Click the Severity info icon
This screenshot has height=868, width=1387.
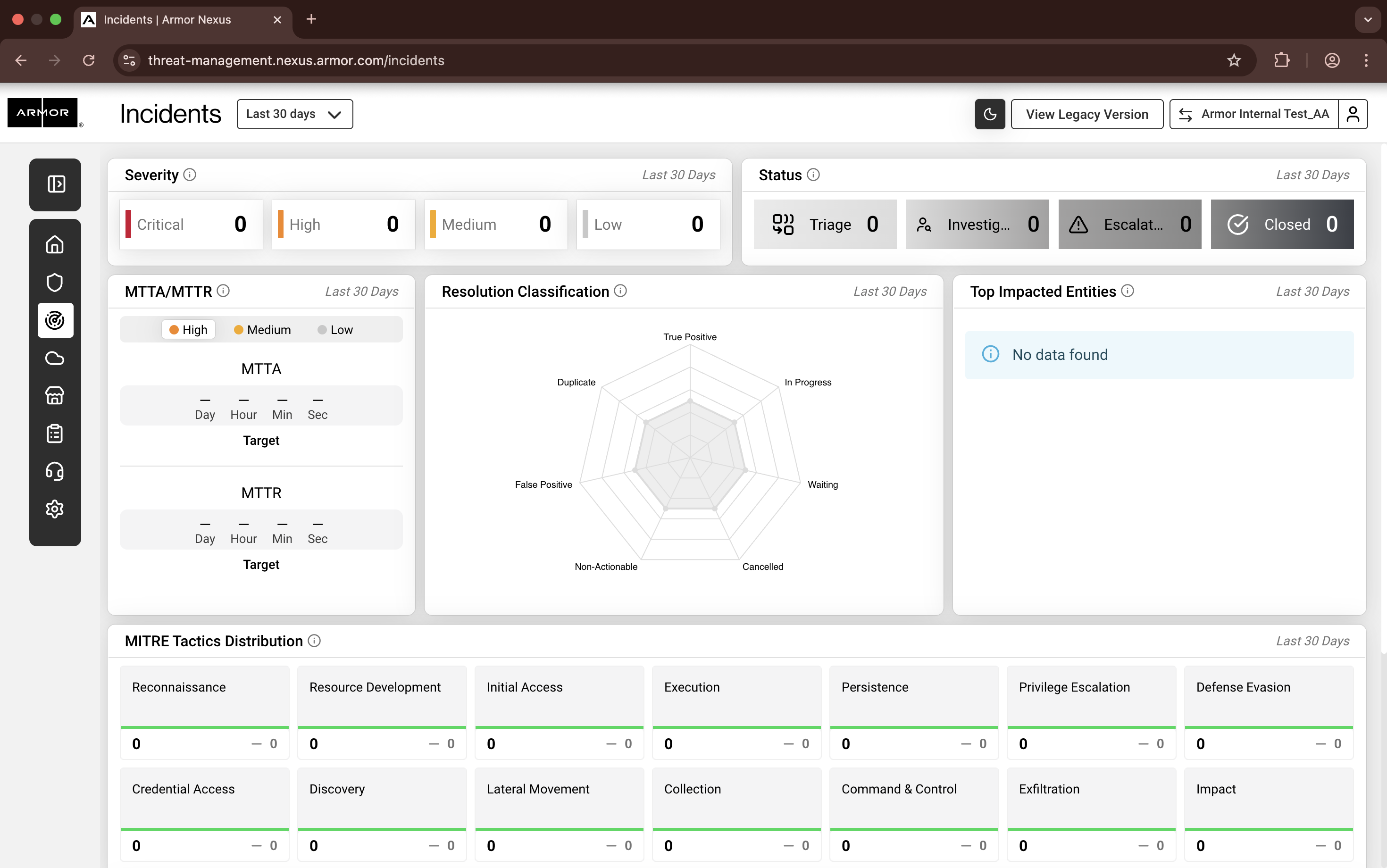point(190,175)
